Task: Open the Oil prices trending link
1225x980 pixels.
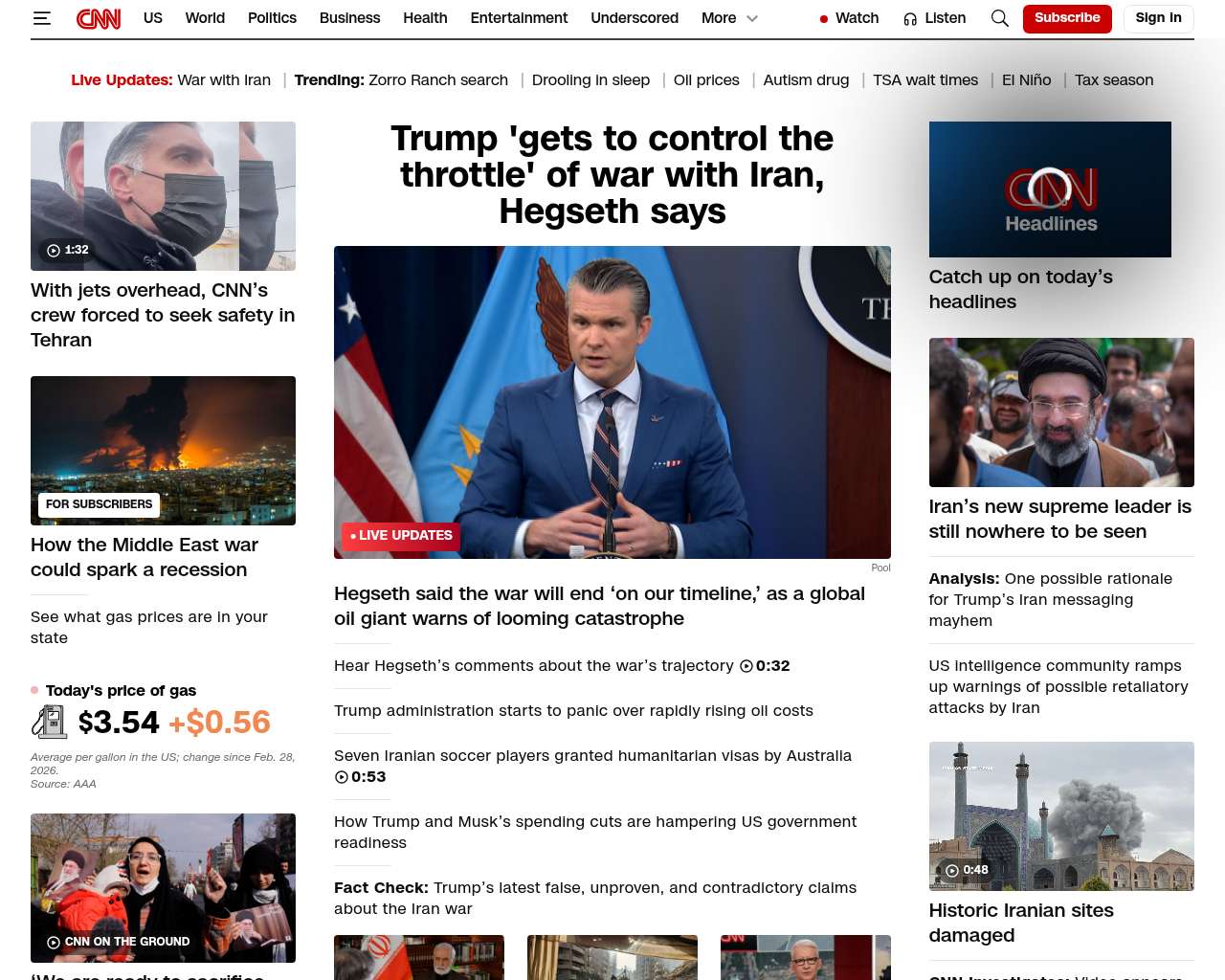Action: [705, 80]
